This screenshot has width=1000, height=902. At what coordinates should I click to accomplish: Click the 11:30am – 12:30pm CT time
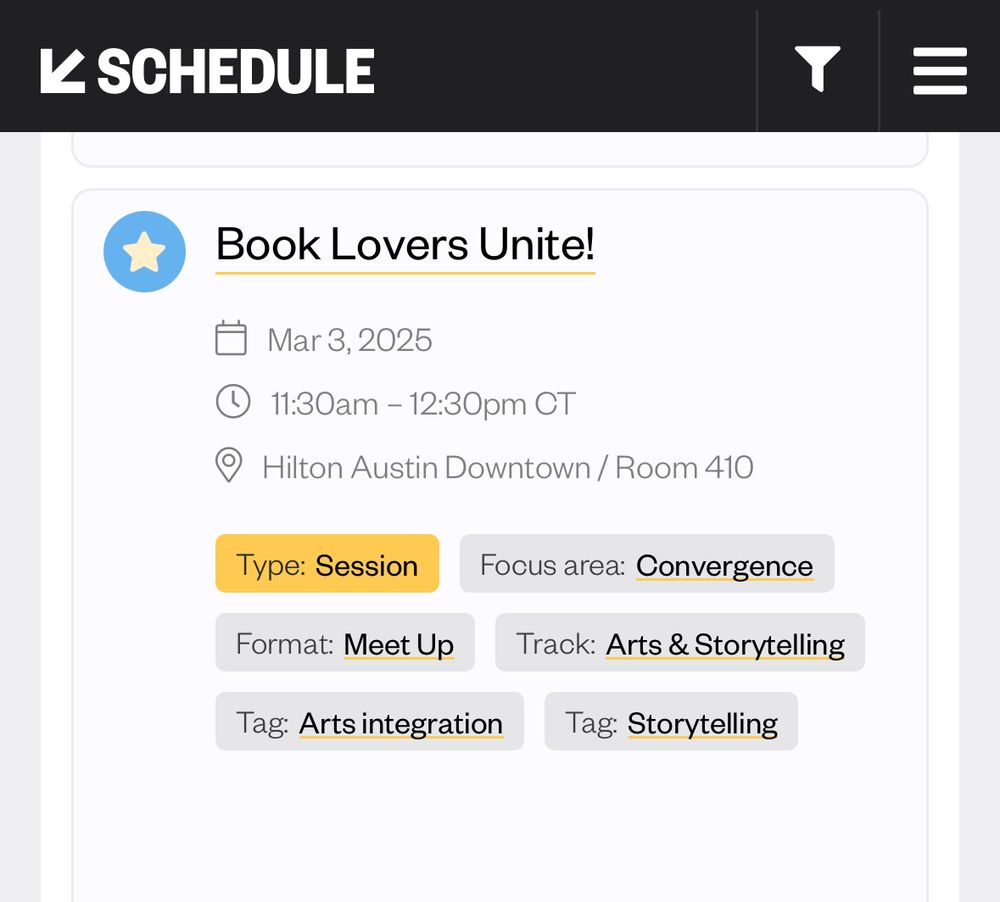pyautogui.click(x=423, y=404)
